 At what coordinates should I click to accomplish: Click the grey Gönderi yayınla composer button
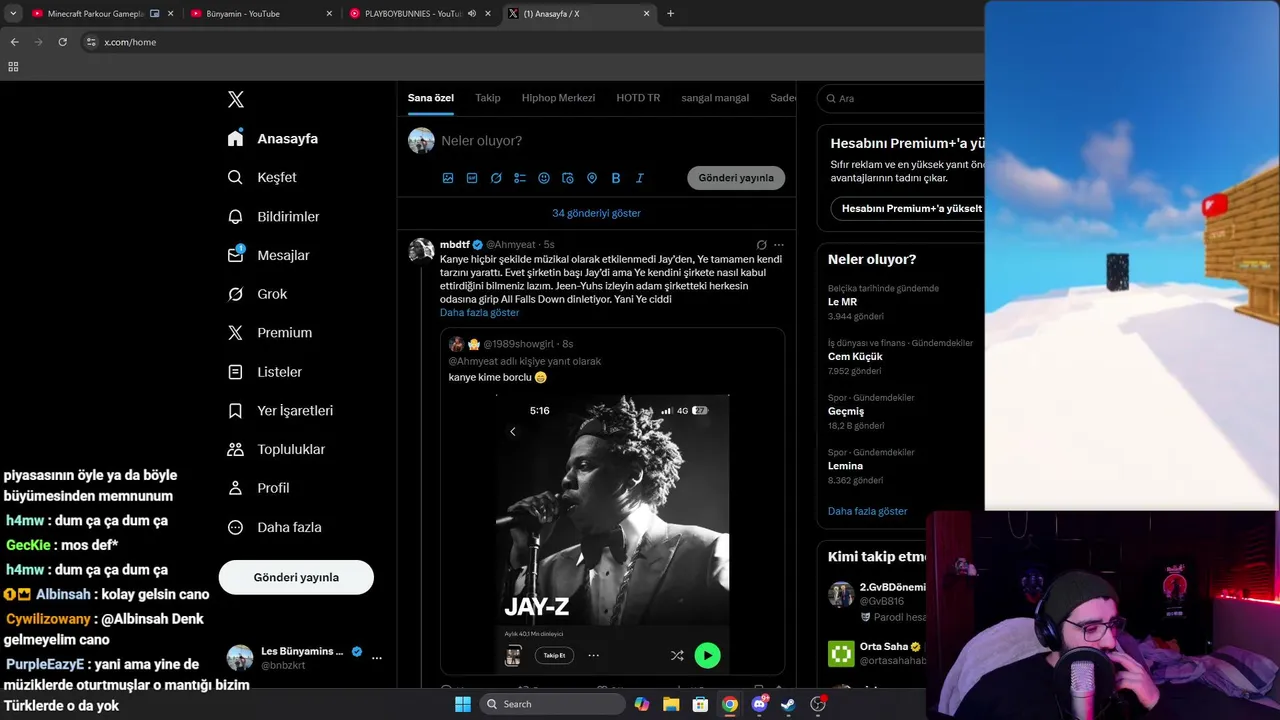click(736, 178)
